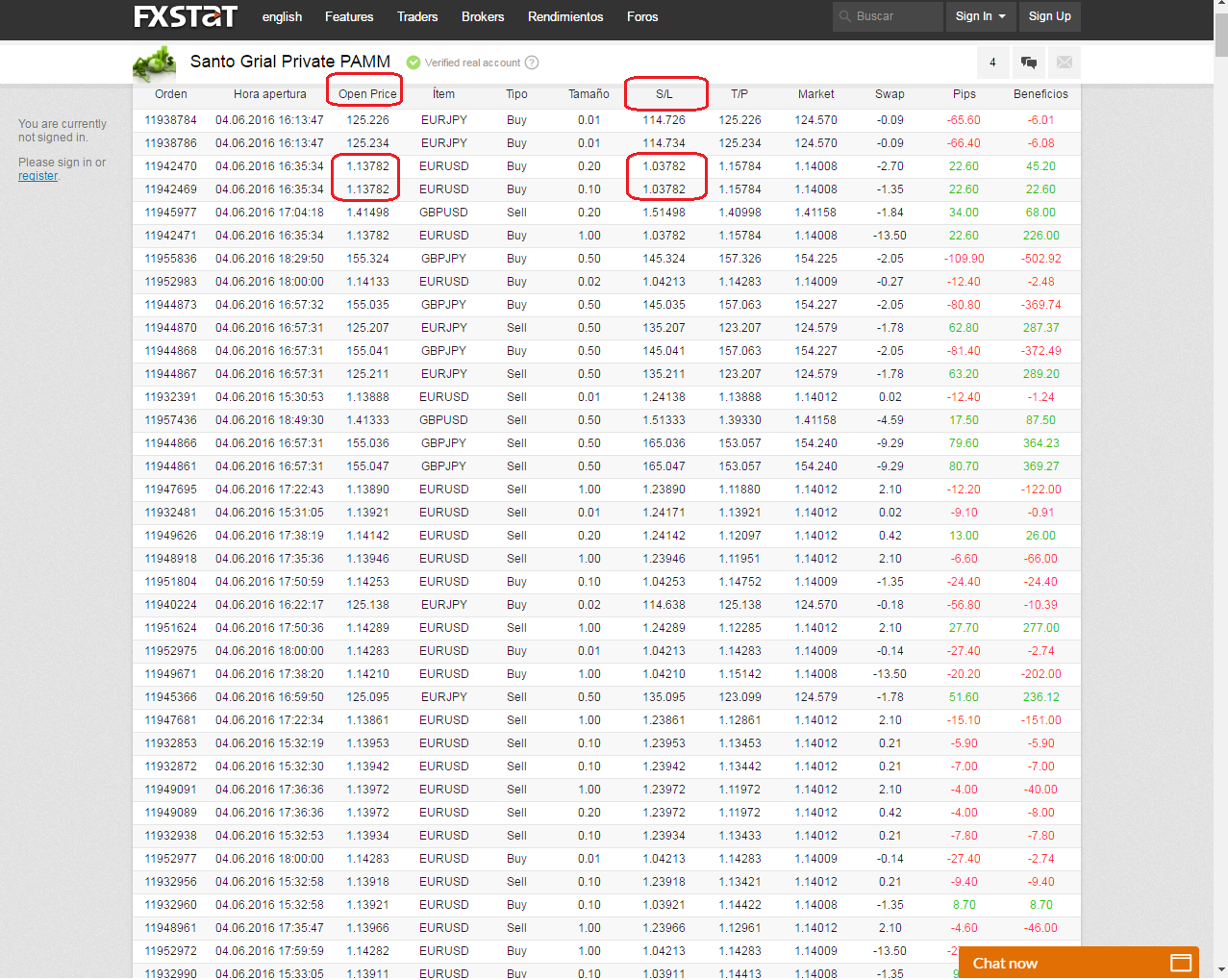Click Swap value -4.59
The image size is (1228, 980).
tap(890, 420)
